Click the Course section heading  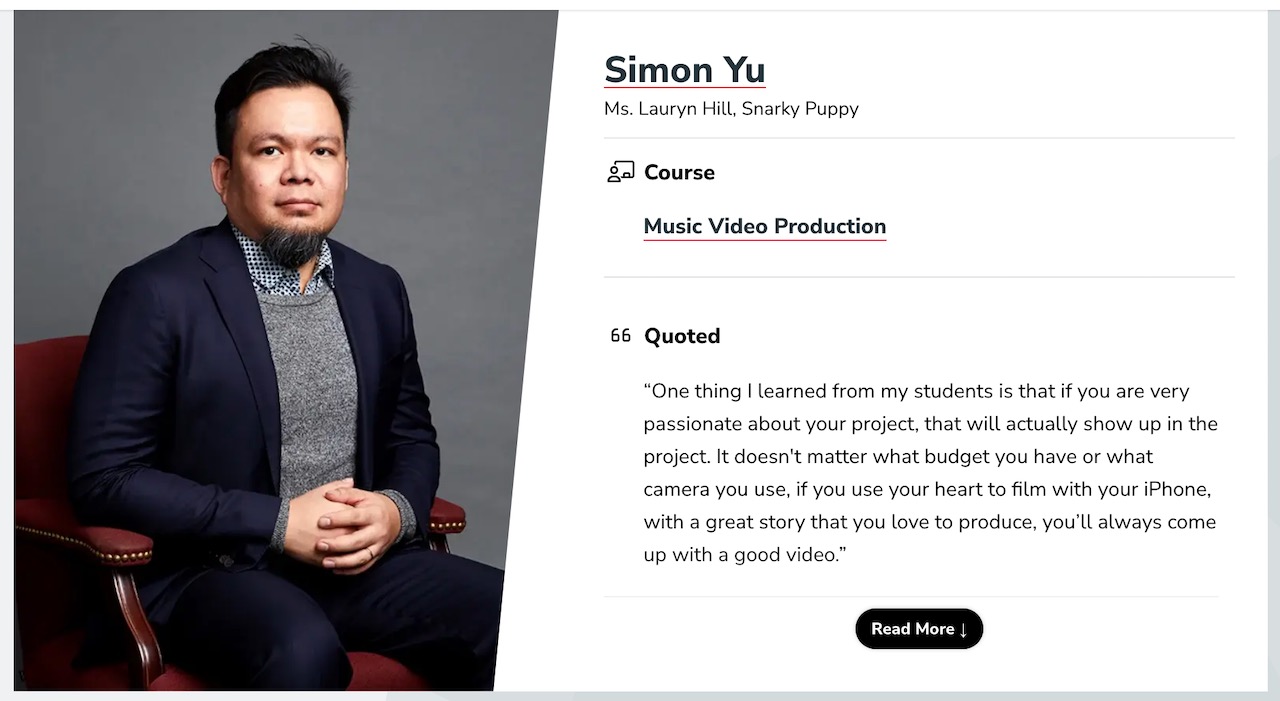pyautogui.click(x=679, y=172)
